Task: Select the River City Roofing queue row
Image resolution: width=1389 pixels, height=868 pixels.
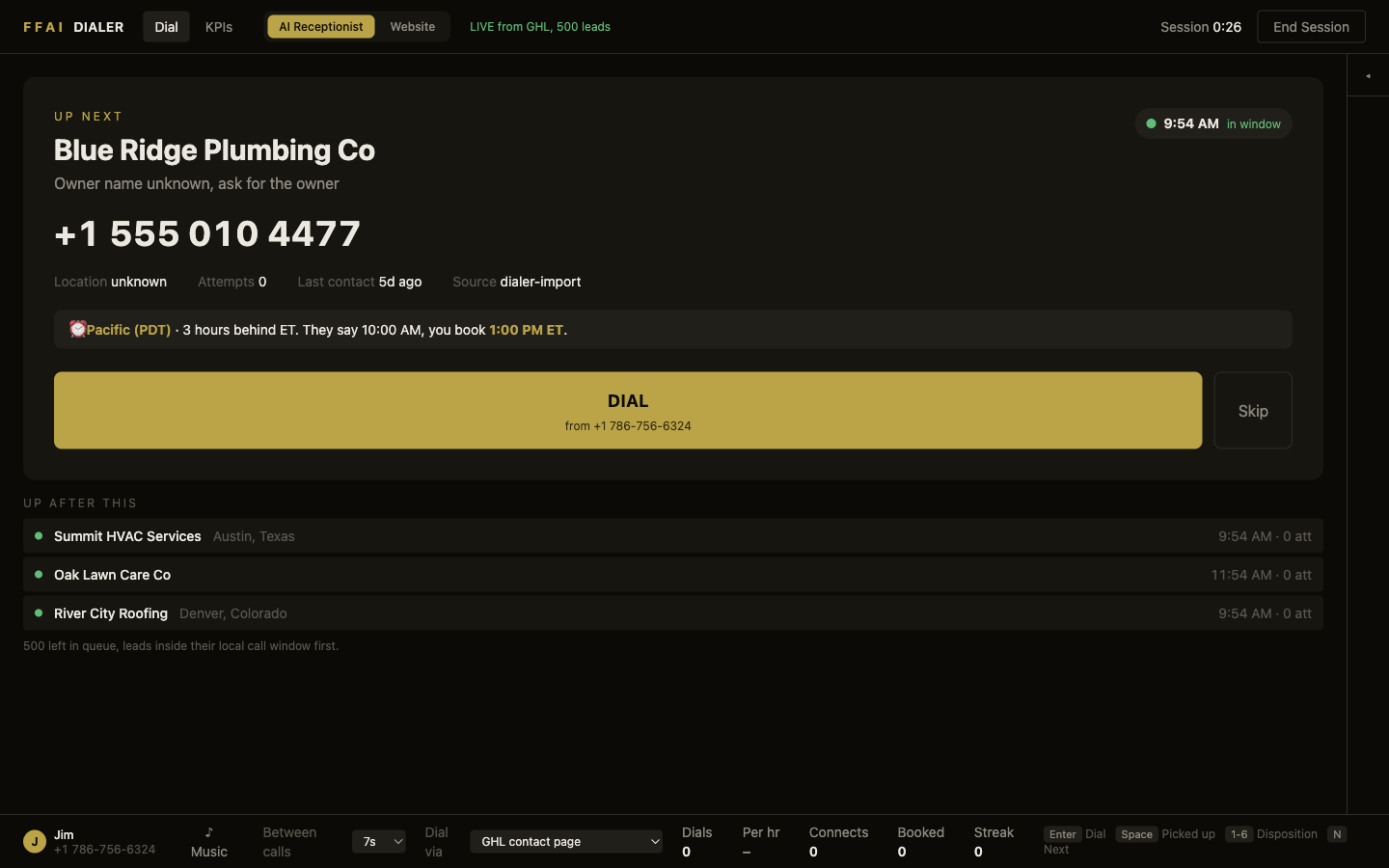Action: pos(673,613)
